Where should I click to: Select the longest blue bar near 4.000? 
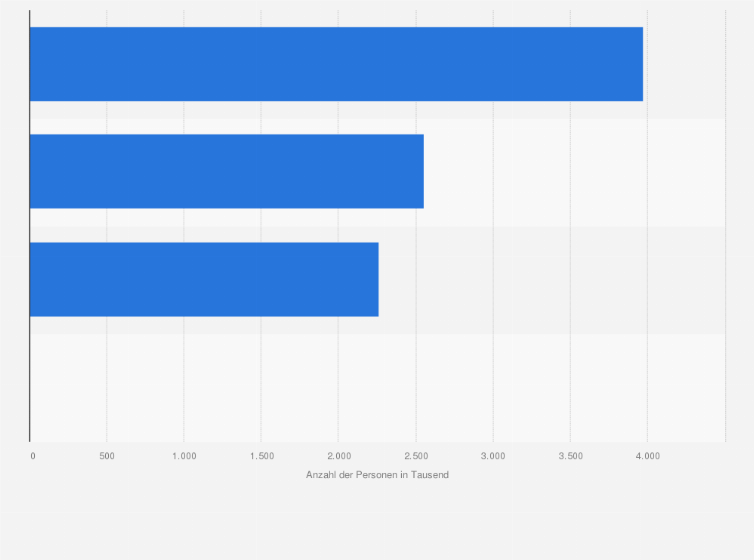(336, 64)
